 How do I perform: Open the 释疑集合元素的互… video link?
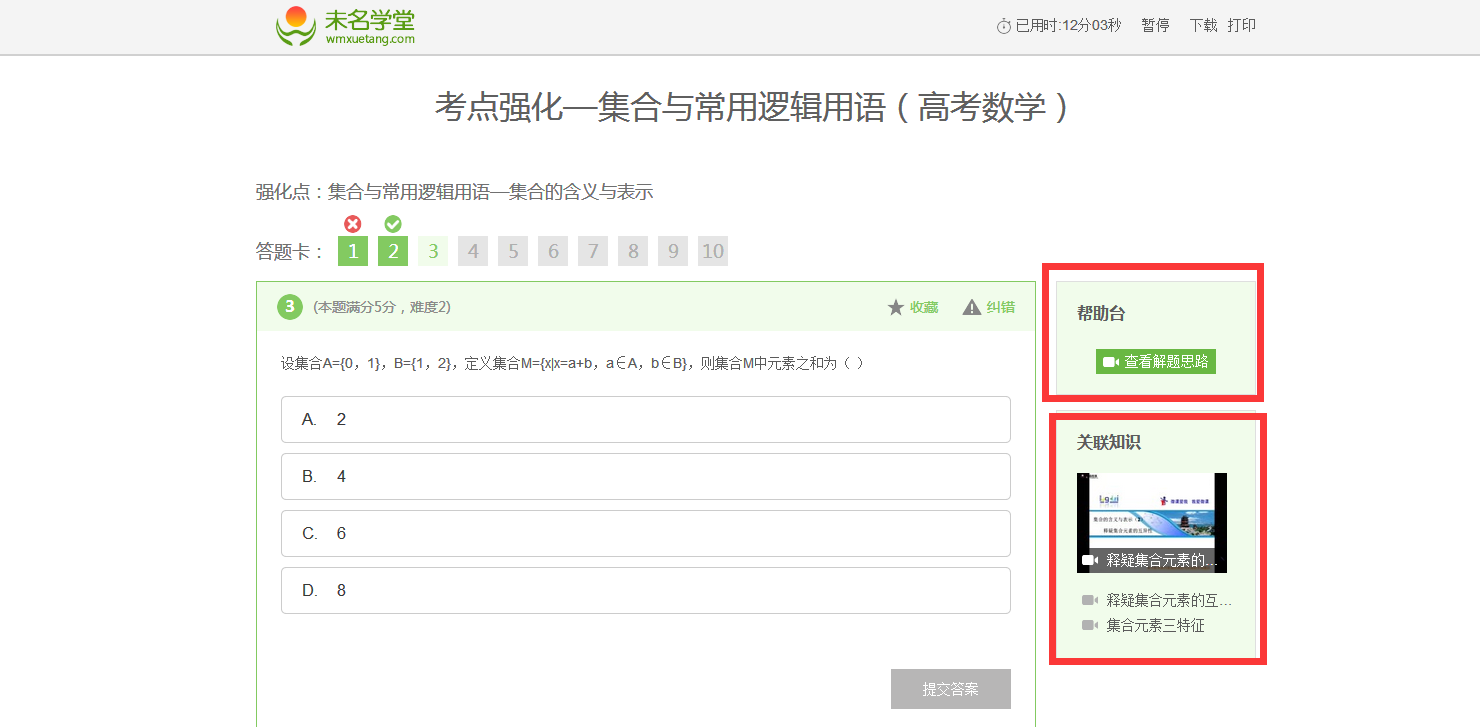[x=1168, y=600]
